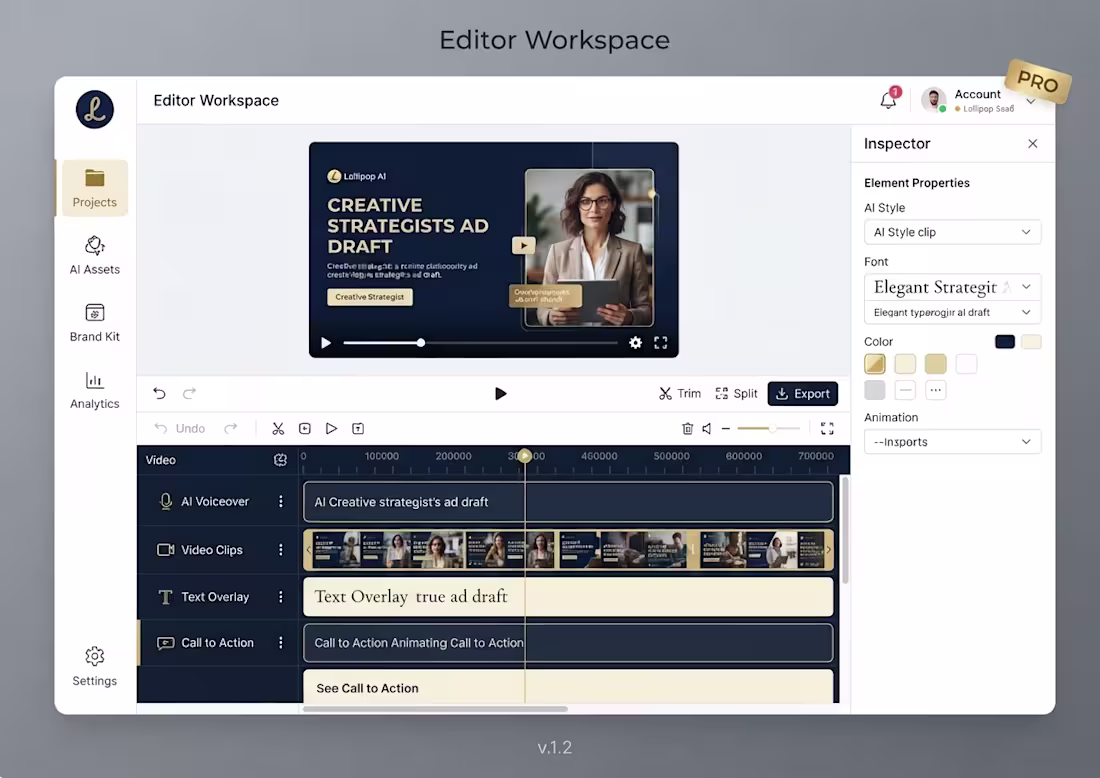
Task: Export the project
Action: tap(803, 394)
